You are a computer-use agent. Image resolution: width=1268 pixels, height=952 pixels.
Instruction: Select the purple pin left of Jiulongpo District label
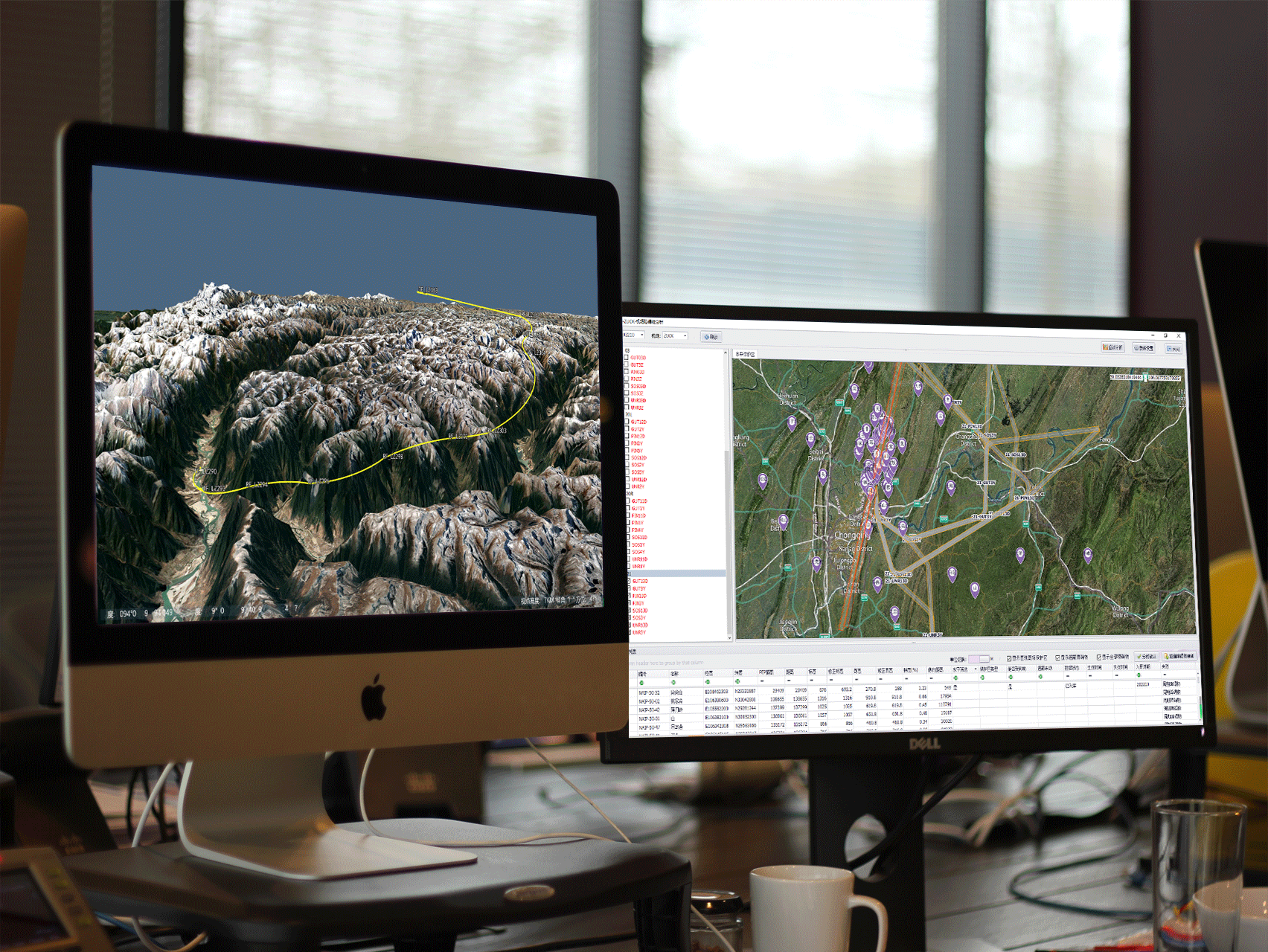tap(816, 564)
